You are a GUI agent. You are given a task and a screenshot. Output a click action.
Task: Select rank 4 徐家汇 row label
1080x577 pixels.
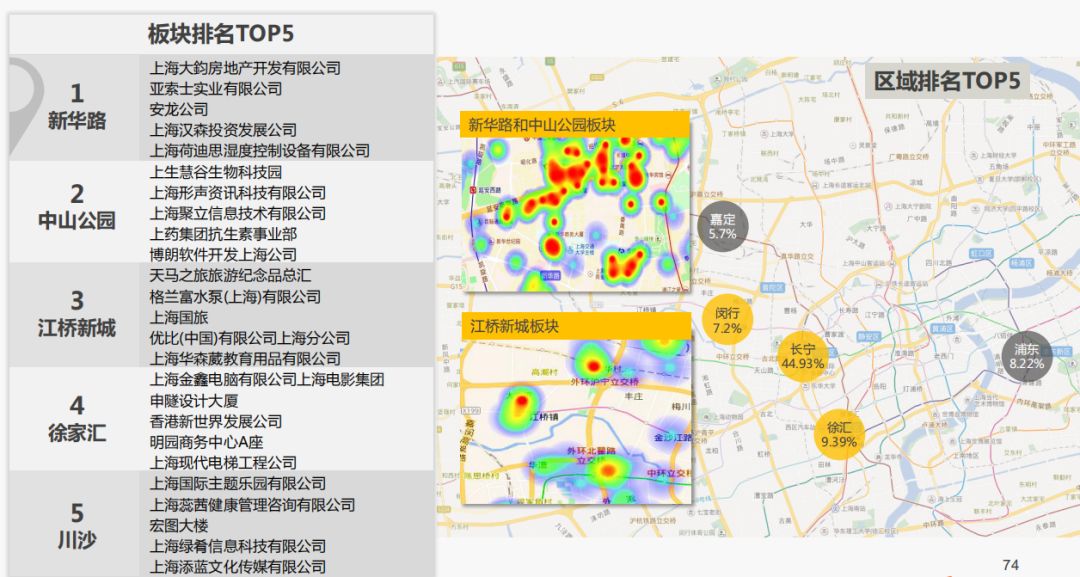pos(76,420)
